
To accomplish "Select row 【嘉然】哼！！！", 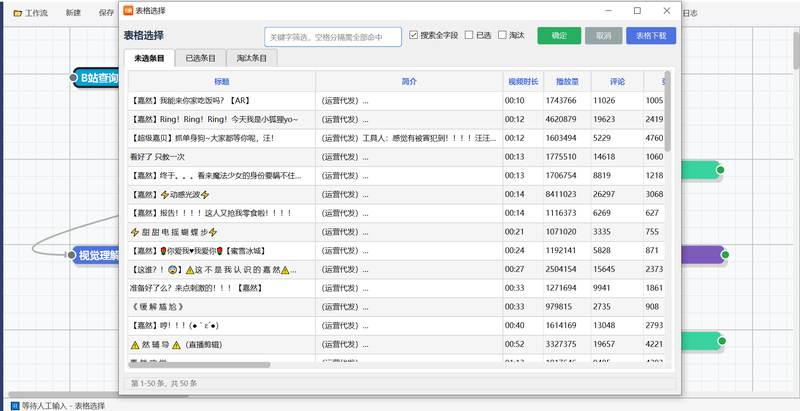I will (x=396, y=325).
